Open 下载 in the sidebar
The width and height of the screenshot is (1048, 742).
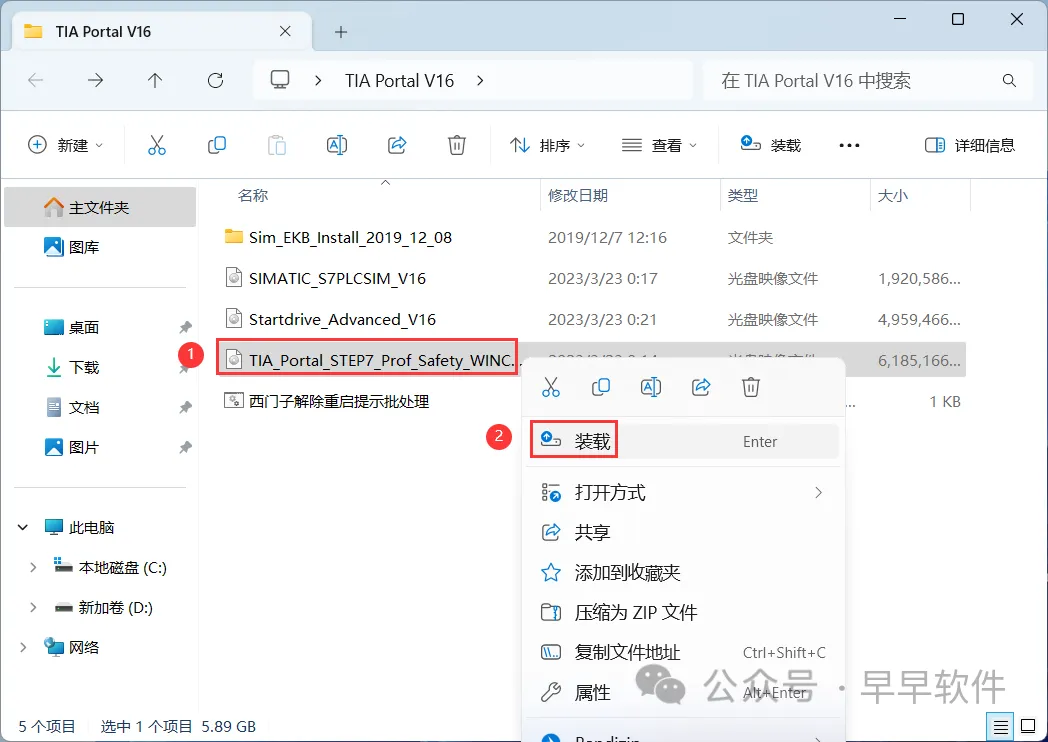click(x=100, y=368)
